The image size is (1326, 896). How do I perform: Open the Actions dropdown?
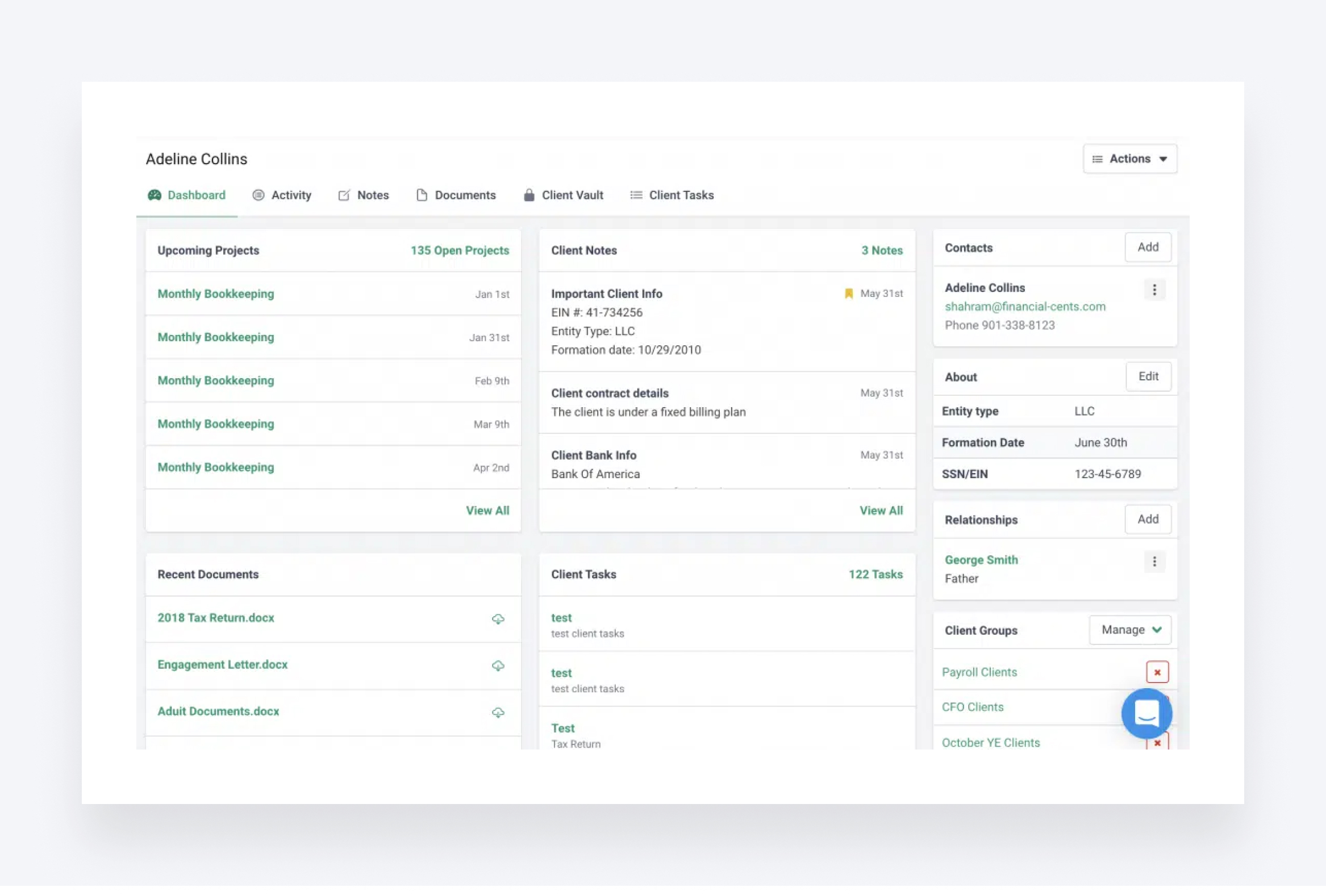1130,158
